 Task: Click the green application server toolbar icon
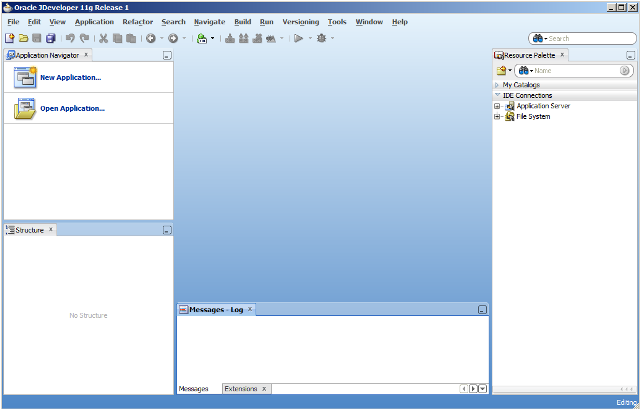[x=202, y=38]
